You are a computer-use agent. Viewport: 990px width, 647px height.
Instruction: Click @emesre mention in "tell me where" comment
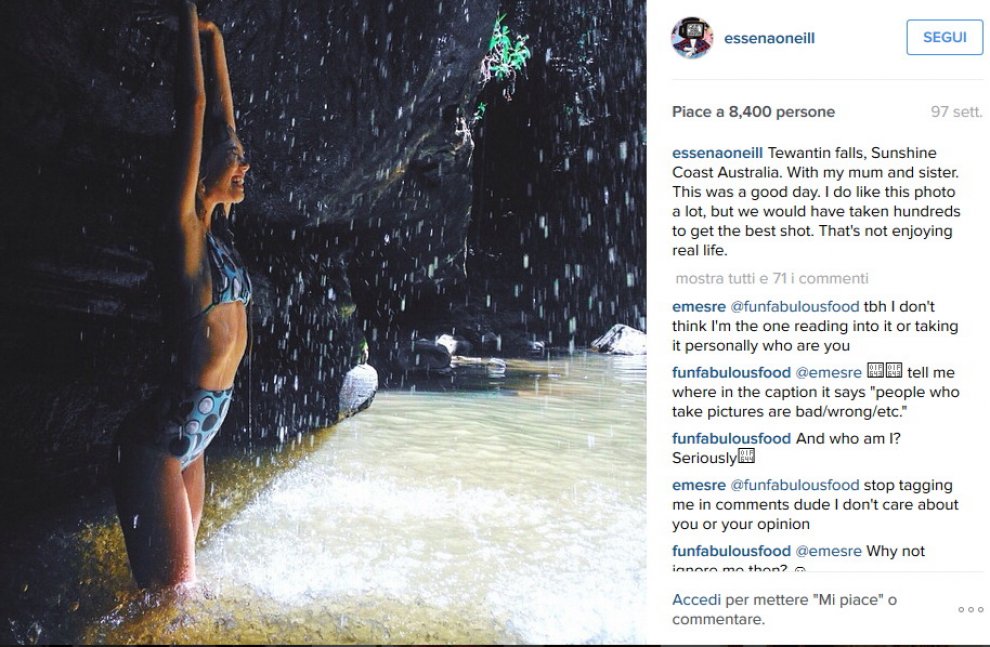coord(830,373)
